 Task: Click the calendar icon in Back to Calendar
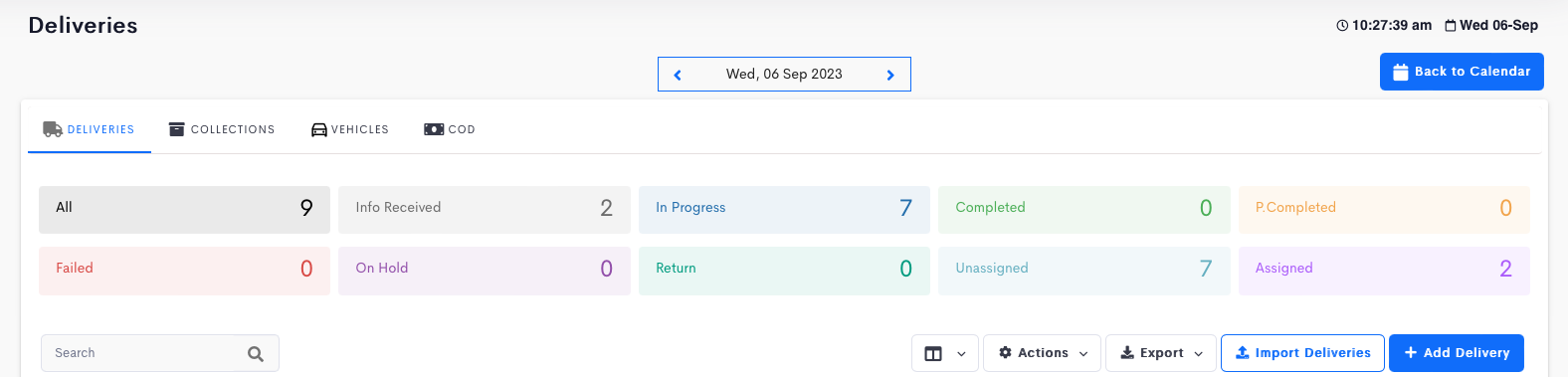click(1401, 72)
